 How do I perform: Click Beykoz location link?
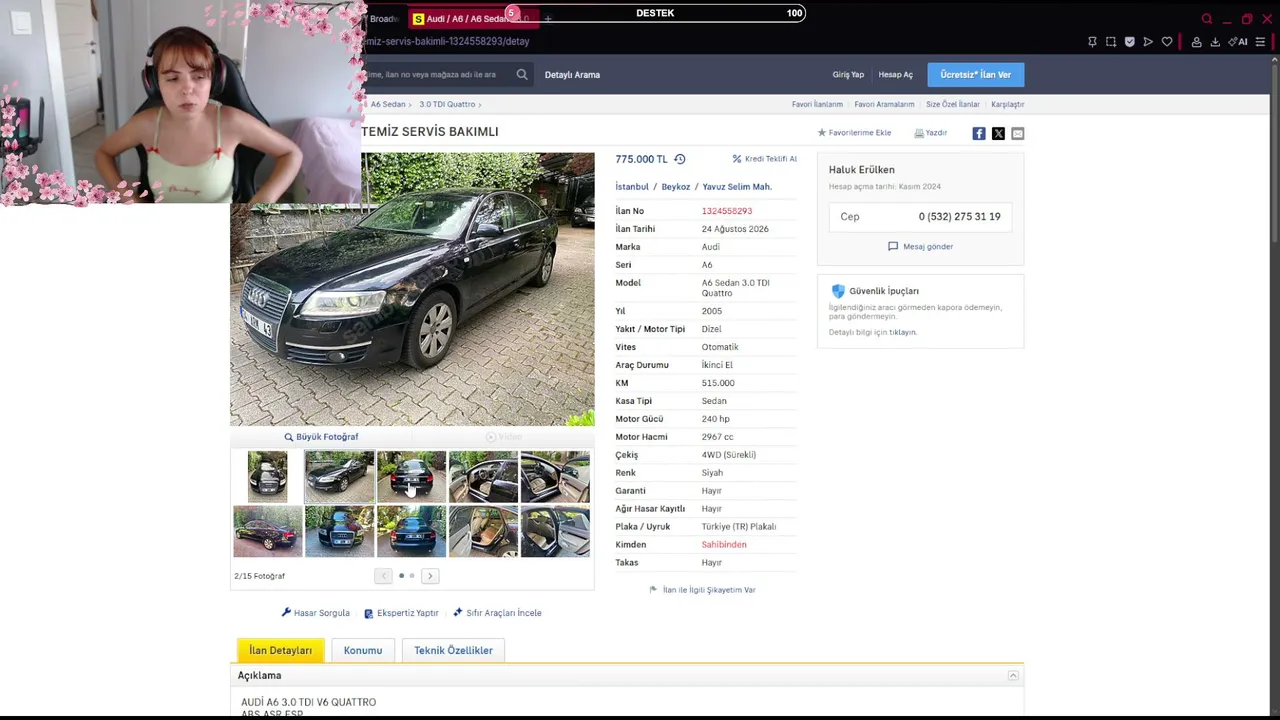tap(676, 187)
